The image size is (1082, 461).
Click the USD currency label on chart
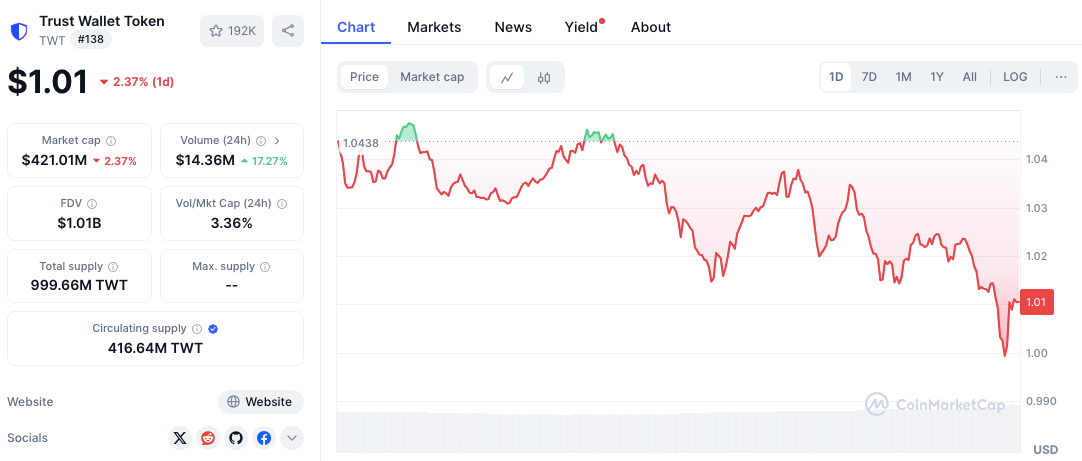coord(1045,449)
